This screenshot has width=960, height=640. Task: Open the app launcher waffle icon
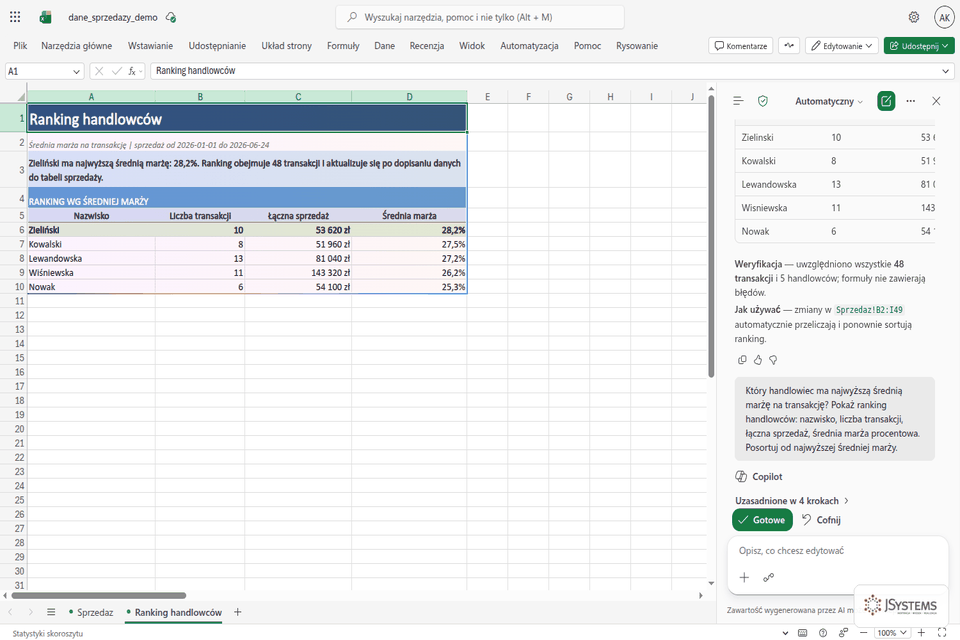click(15, 17)
